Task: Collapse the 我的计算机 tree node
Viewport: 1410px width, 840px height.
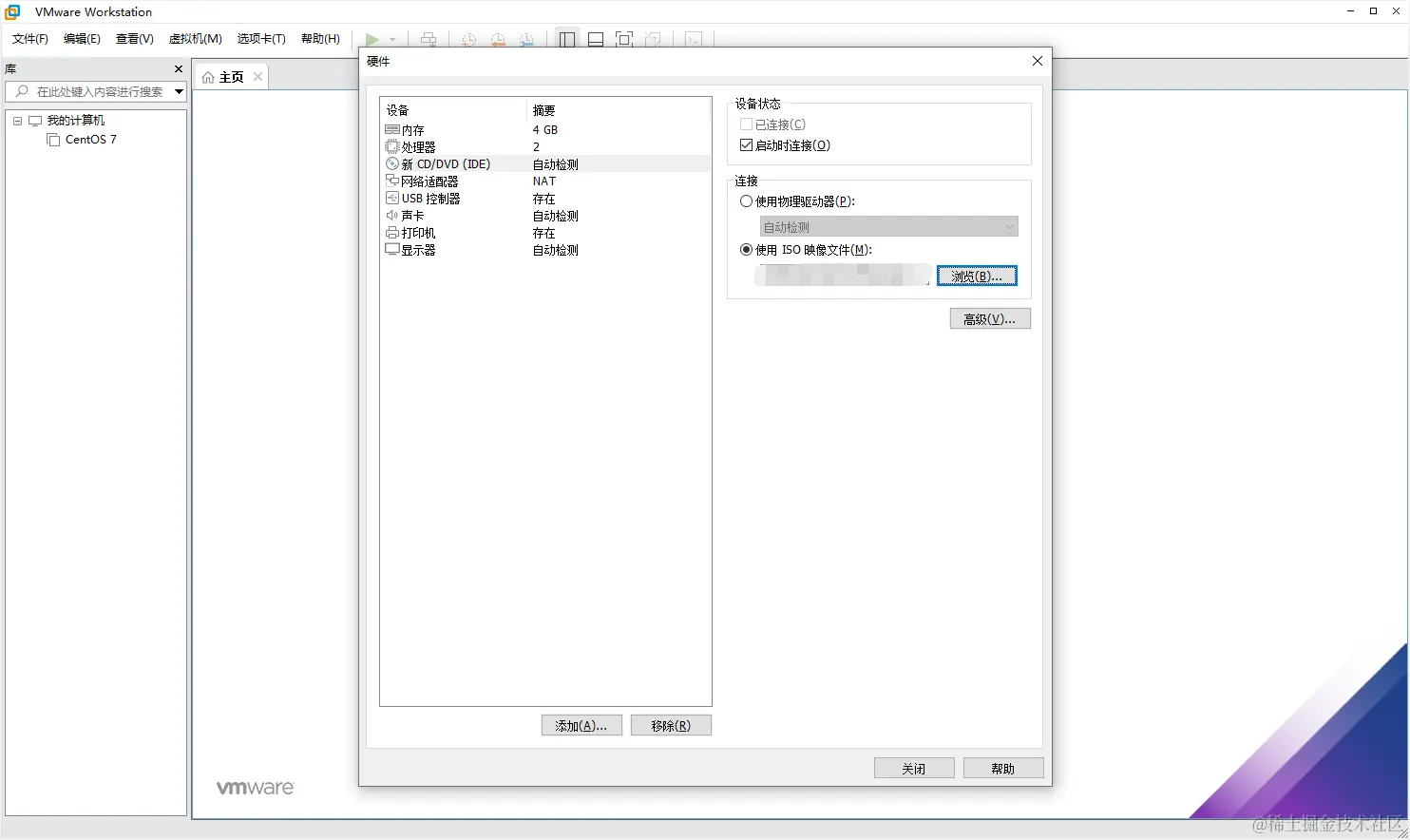Action: [x=17, y=121]
